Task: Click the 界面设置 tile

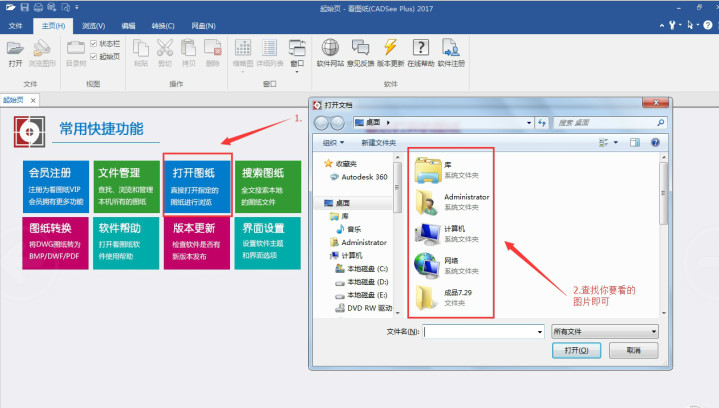Action: point(268,243)
